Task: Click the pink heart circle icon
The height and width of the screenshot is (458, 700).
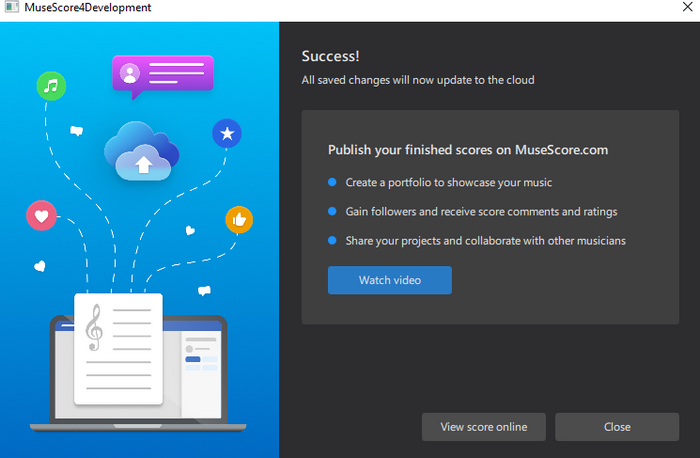Action: 41,216
